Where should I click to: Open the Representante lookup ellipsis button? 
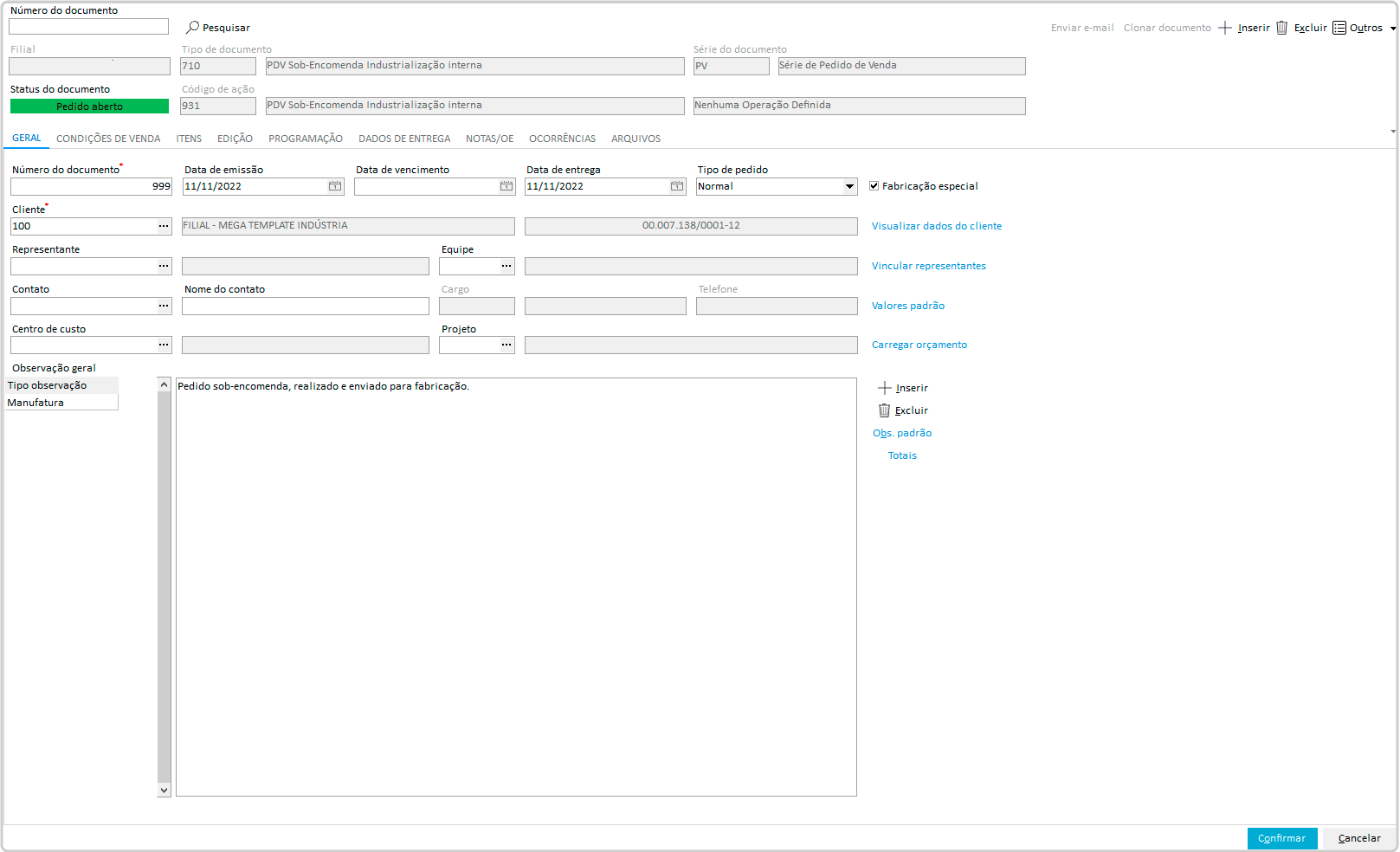pyautogui.click(x=164, y=266)
